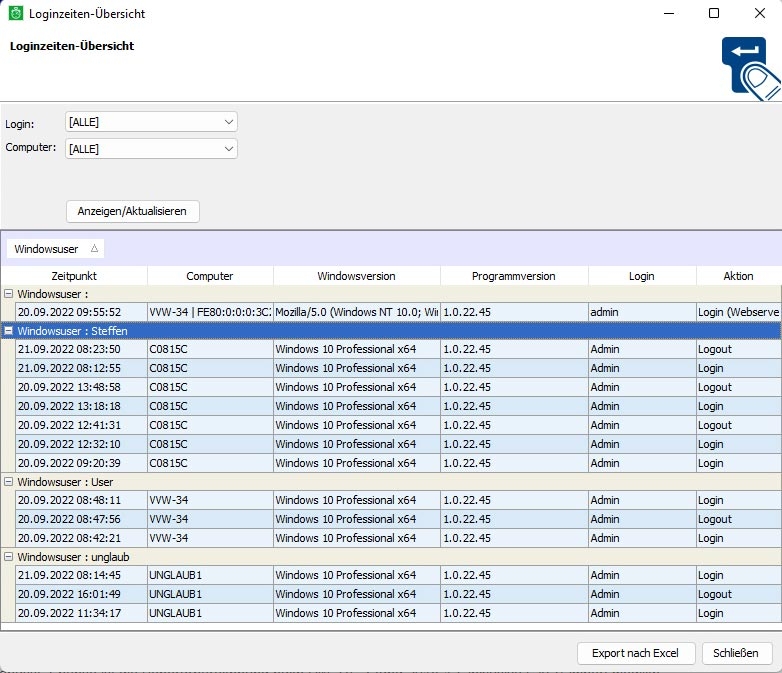782x673 pixels.
Task: Collapse the Windowsuser unglaub group
Action: [9, 557]
